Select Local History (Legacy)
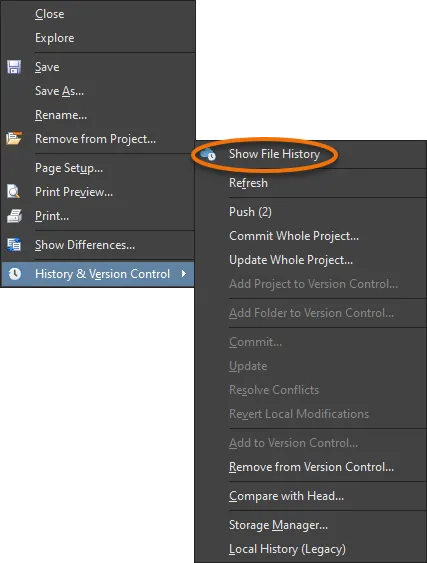The width and height of the screenshot is (427, 563). (287, 549)
